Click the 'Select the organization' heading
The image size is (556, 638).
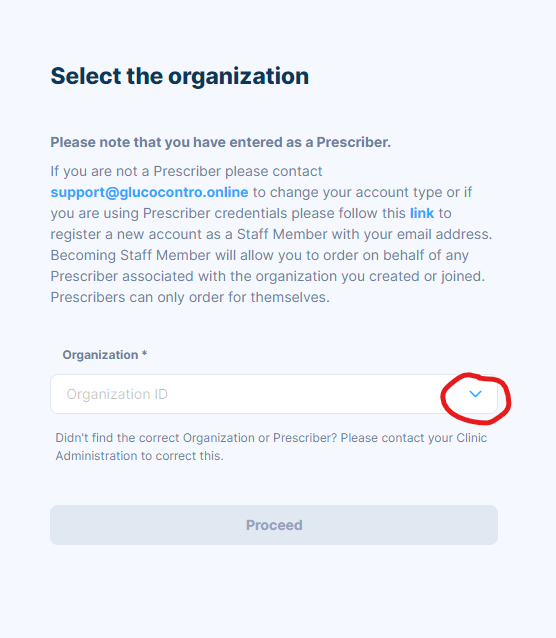(179, 76)
